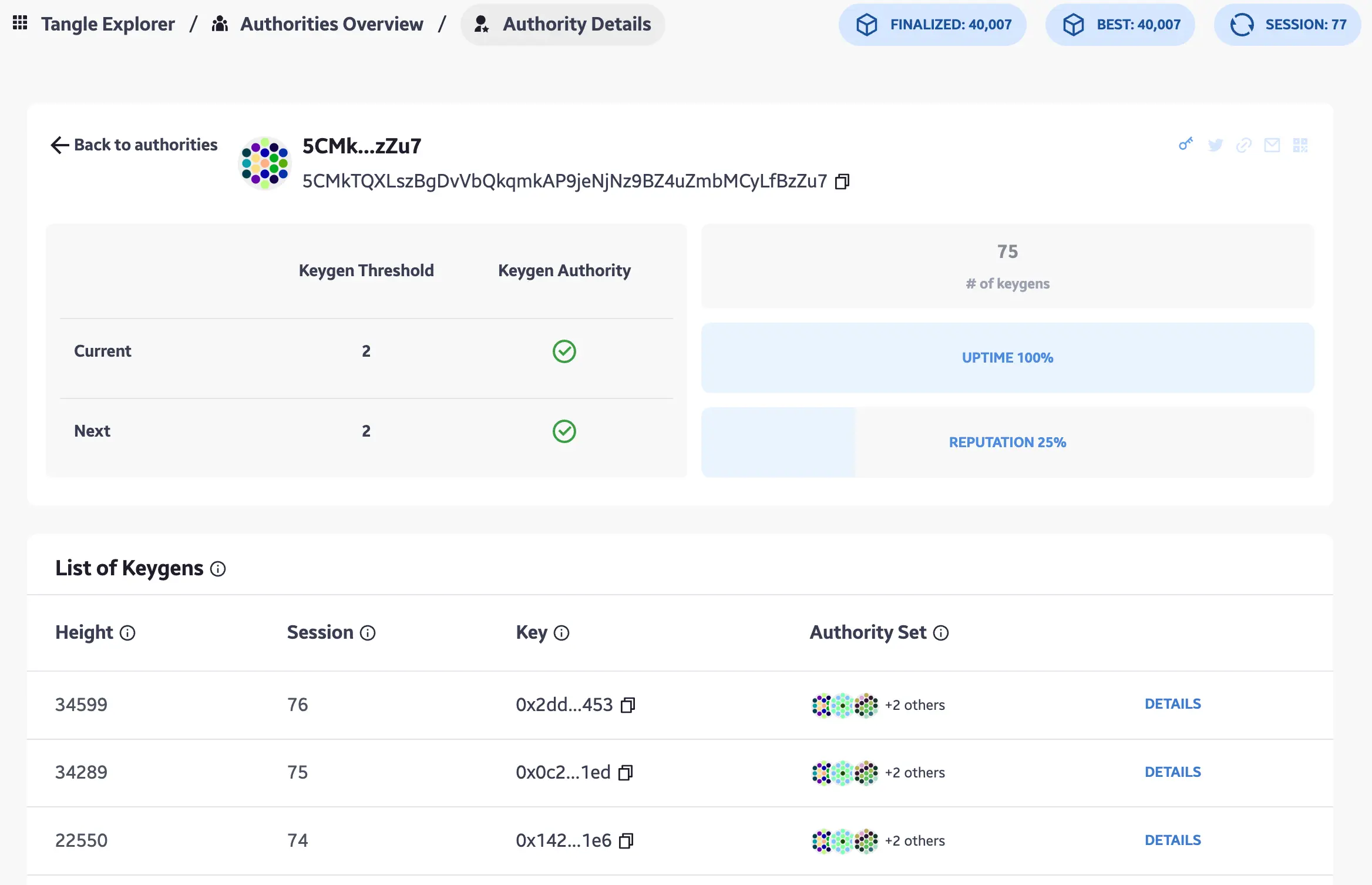The image size is (1372, 885).
Task: Click the Keygen Authority column header
Action: 564,270
